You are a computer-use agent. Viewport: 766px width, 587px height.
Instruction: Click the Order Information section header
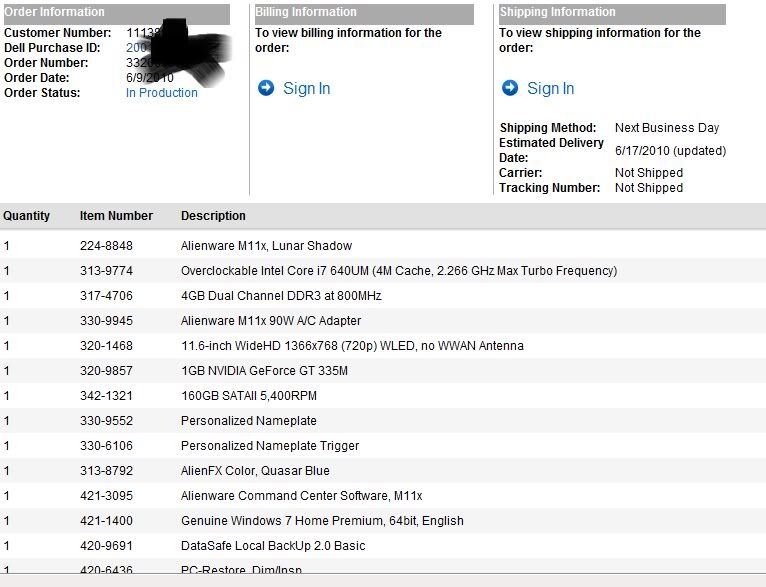[x=54, y=12]
